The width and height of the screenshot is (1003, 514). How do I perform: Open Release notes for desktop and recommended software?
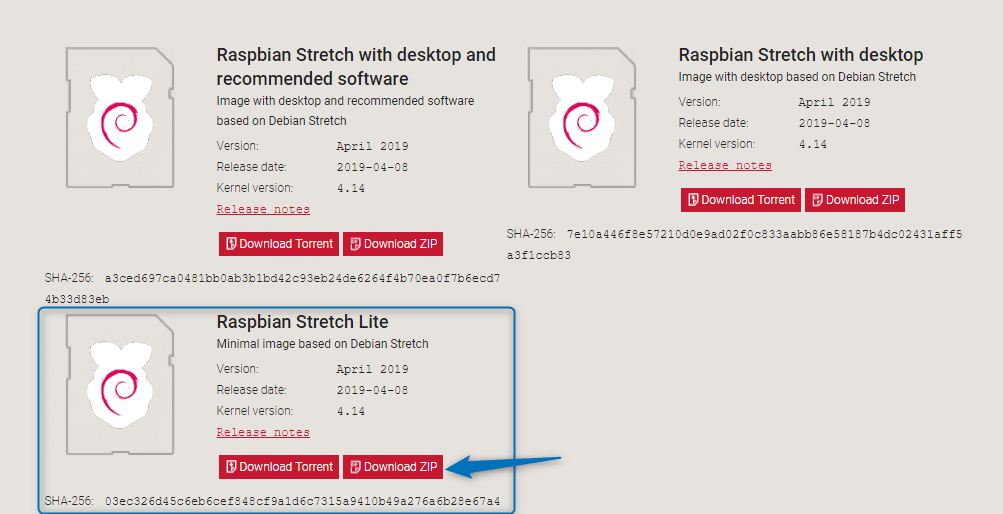[x=263, y=209]
